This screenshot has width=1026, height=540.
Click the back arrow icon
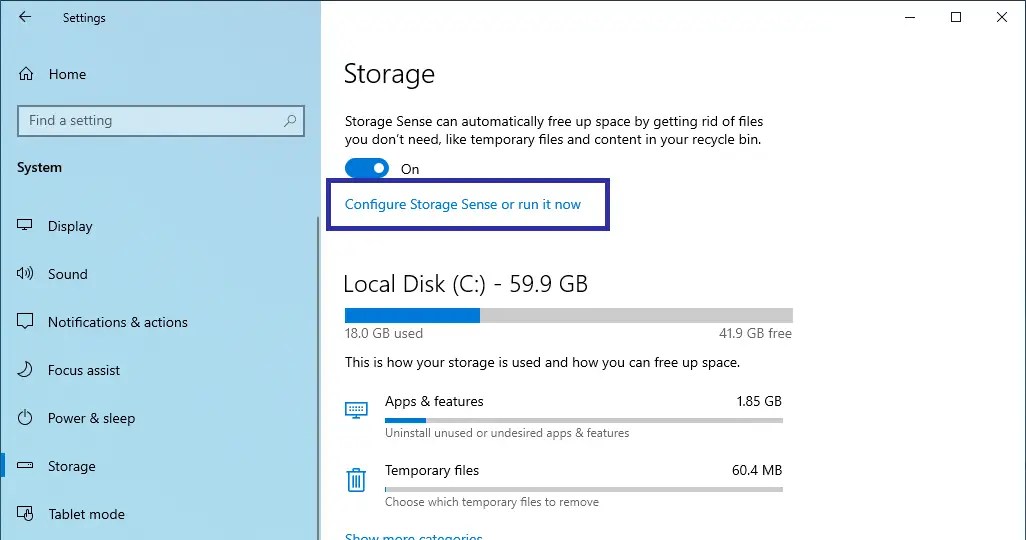[24, 18]
